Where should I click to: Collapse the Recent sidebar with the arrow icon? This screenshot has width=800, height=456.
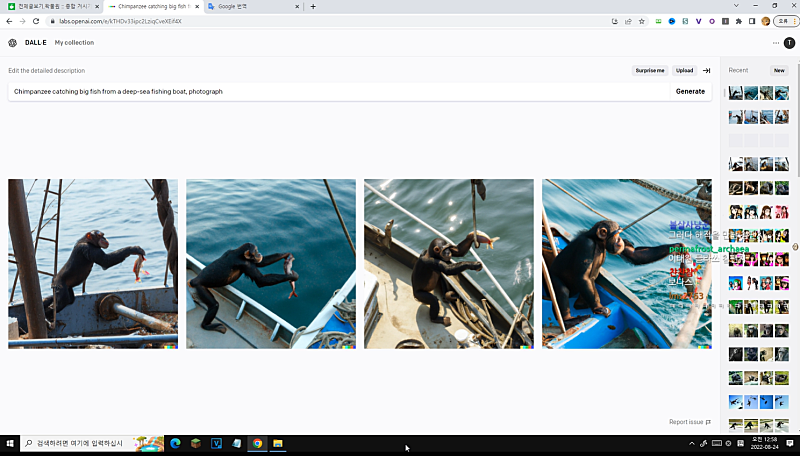707,70
